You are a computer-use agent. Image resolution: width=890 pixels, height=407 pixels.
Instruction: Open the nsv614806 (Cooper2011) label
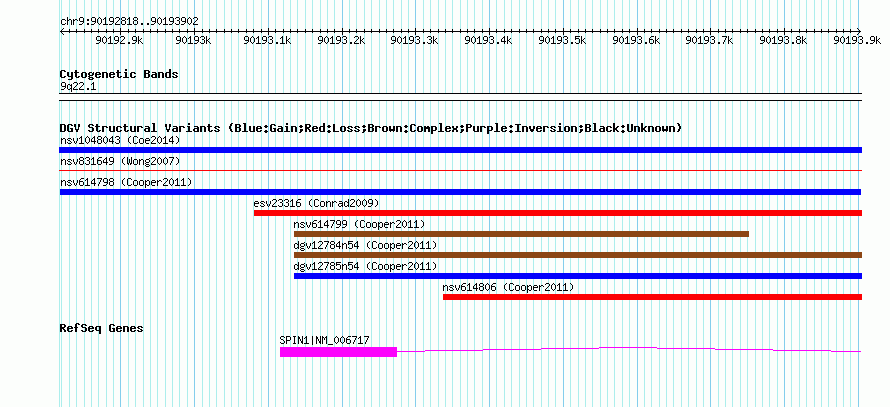pyautogui.click(x=508, y=288)
